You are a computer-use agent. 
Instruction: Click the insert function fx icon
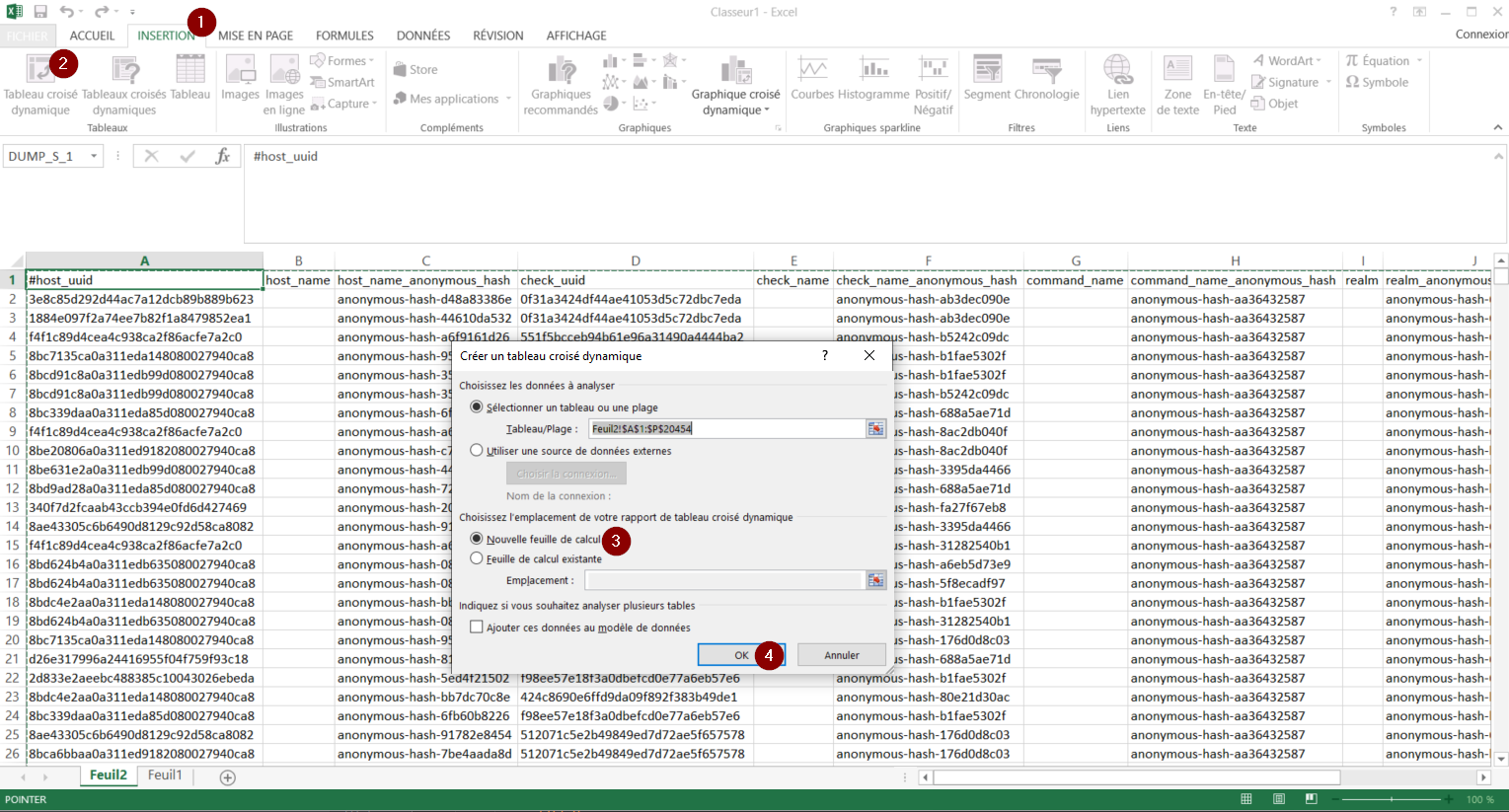click(223, 156)
